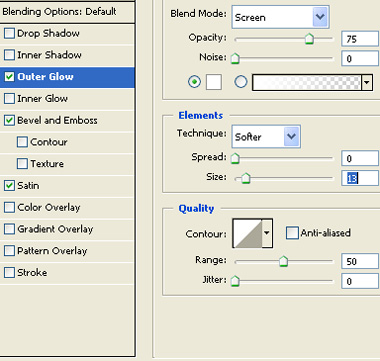
Task: Click the Range value field showing 50
Action: [x=360, y=261]
